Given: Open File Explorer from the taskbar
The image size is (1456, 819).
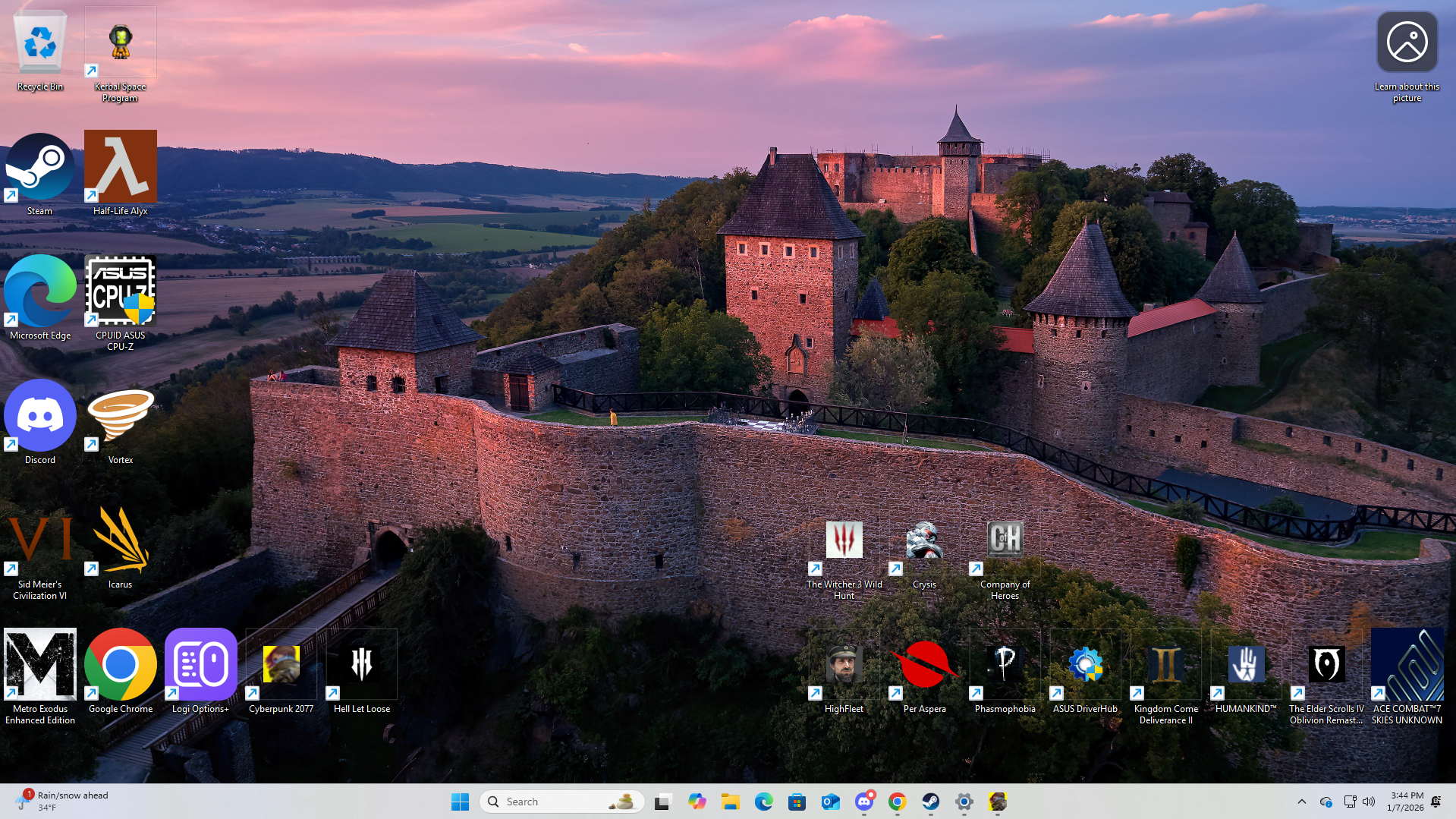Looking at the screenshot, I should pos(730,802).
